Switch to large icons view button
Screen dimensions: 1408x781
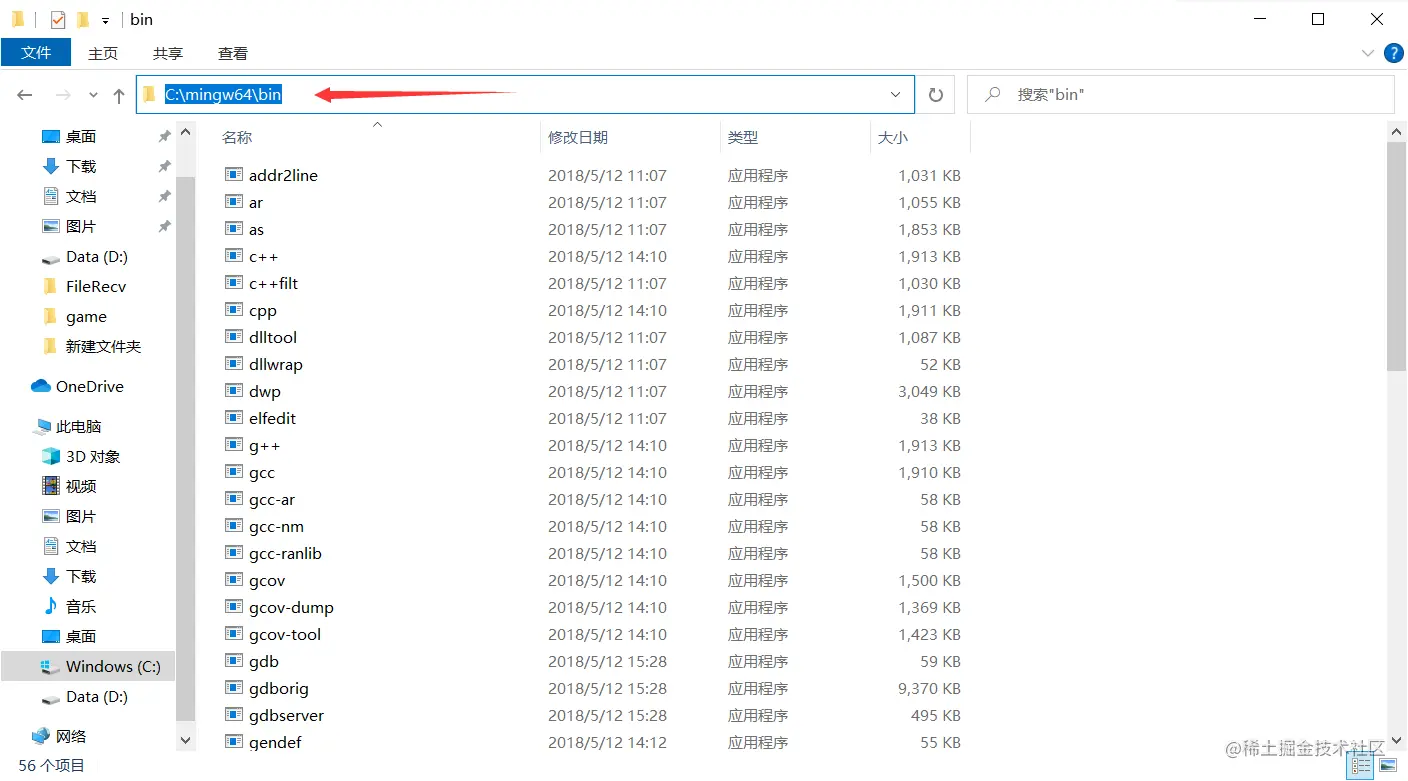pyautogui.click(x=1387, y=766)
